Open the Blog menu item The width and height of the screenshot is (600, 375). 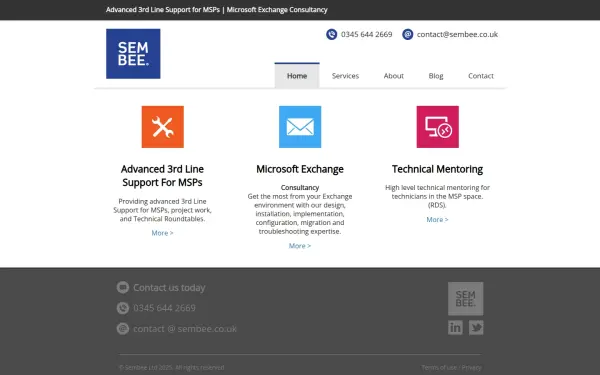(x=436, y=76)
